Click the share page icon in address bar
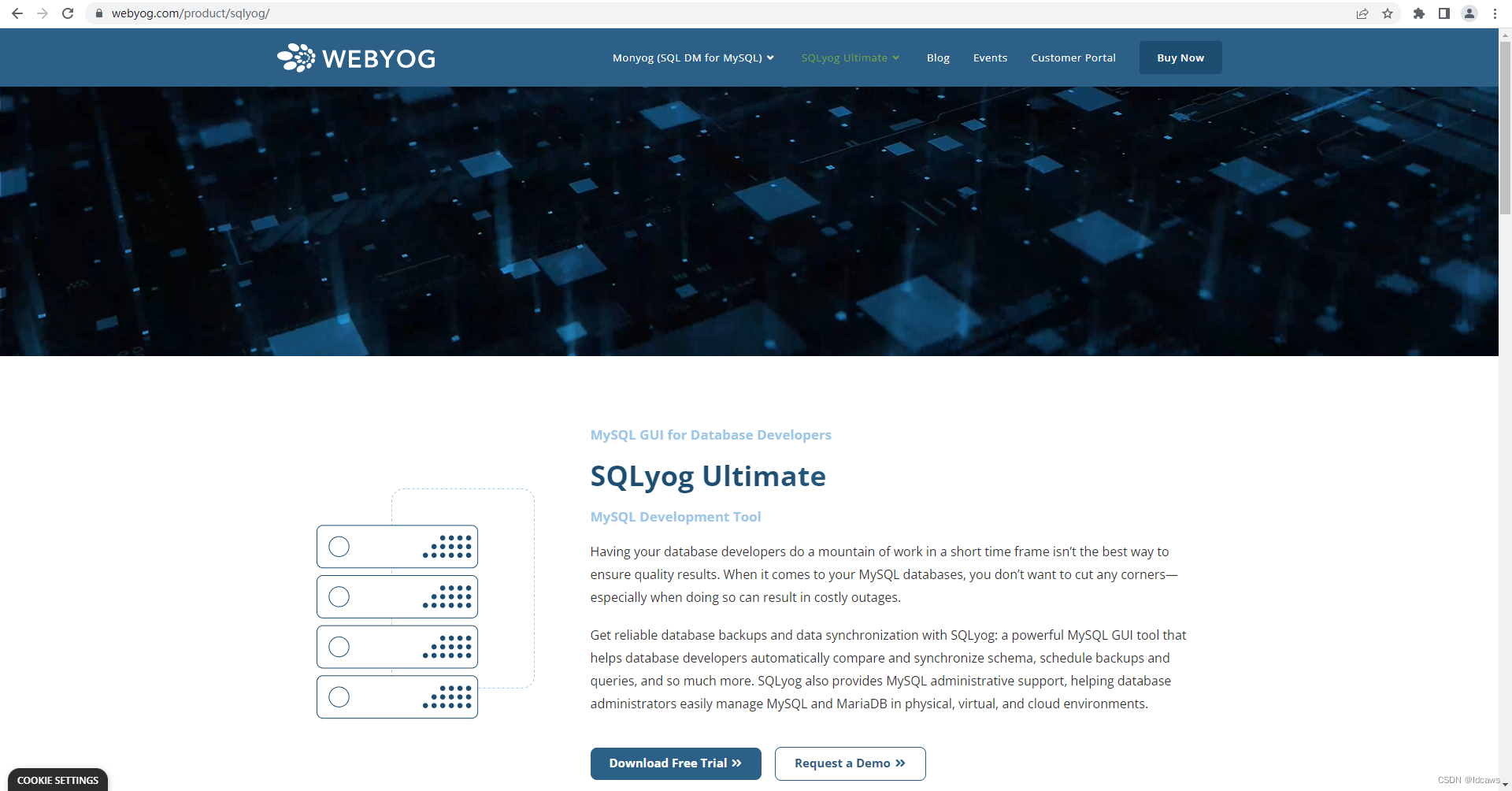The image size is (1512, 791). coord(1362,13)
